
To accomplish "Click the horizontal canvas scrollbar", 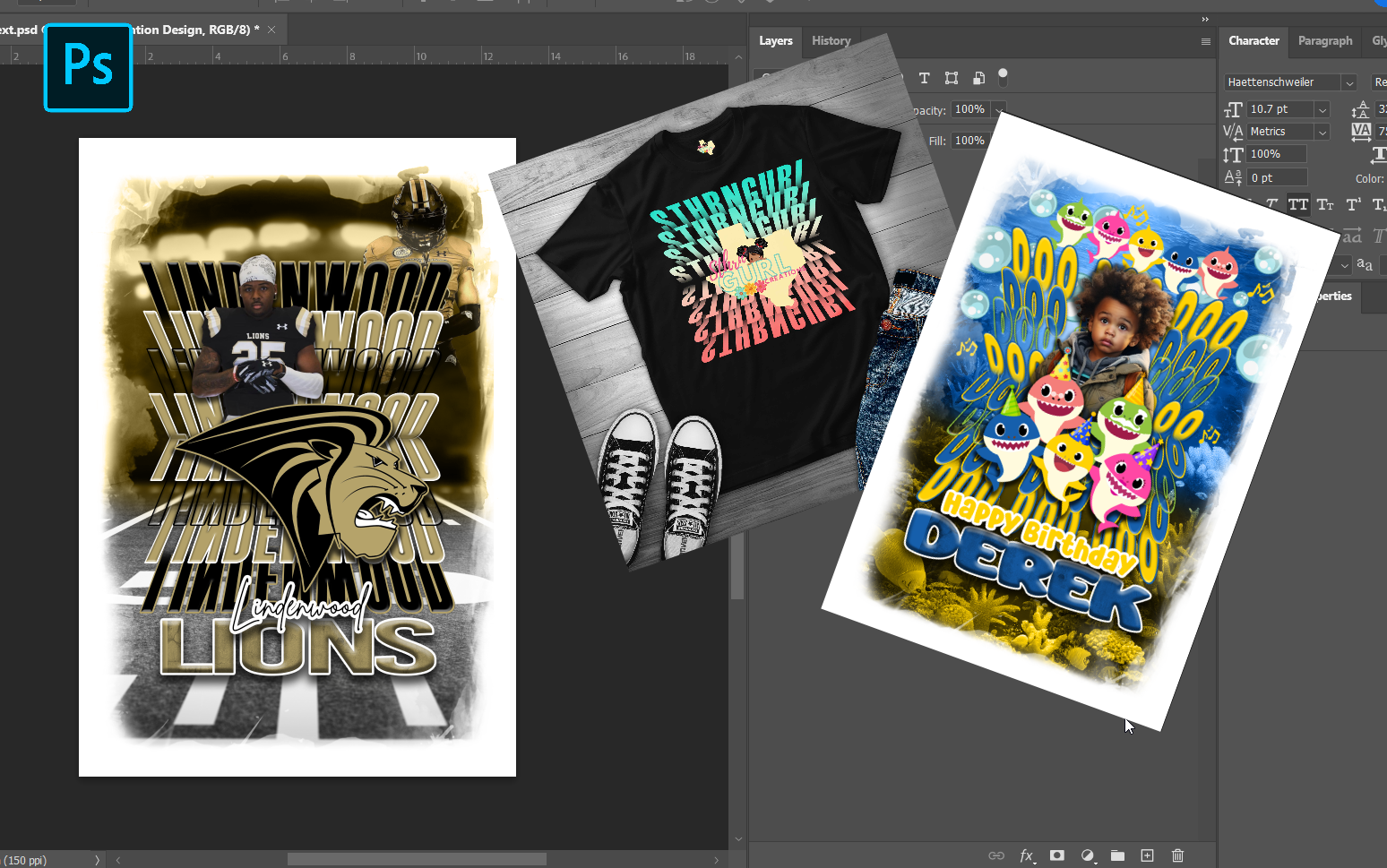I will pyautogui.click(x=417, y=858).
